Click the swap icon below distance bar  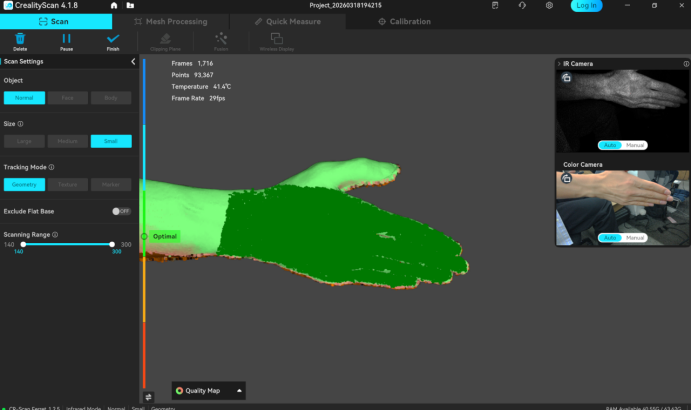coord(148,397)
